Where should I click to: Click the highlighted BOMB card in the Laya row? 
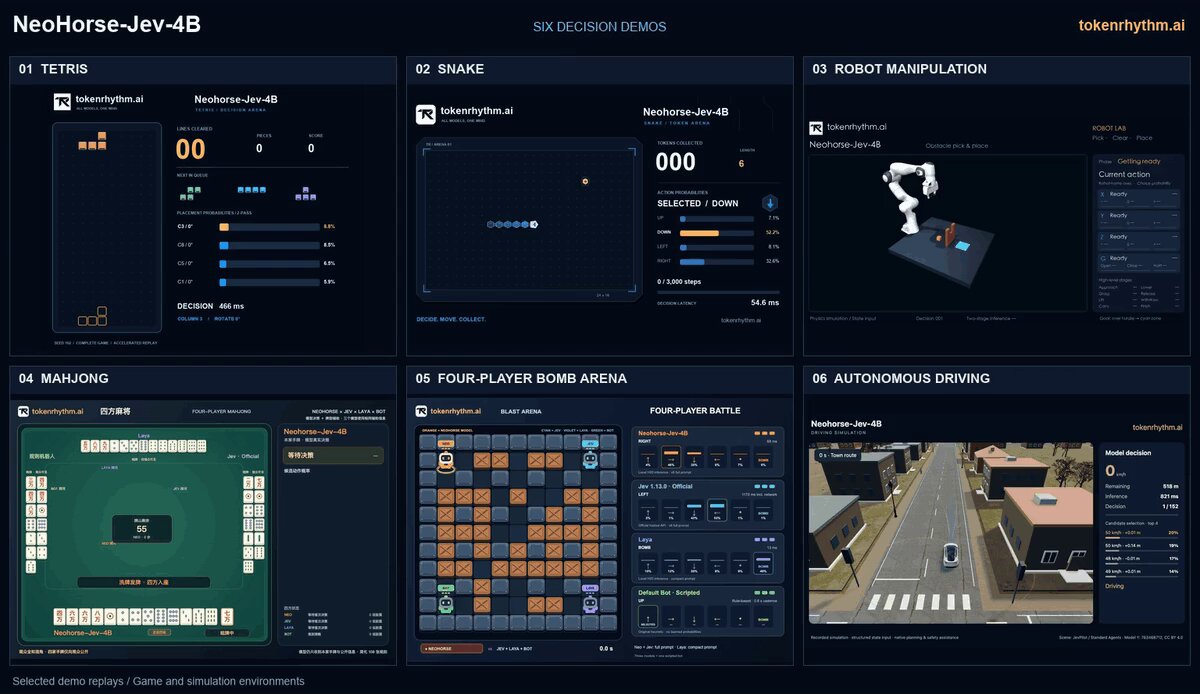point(763,565)
